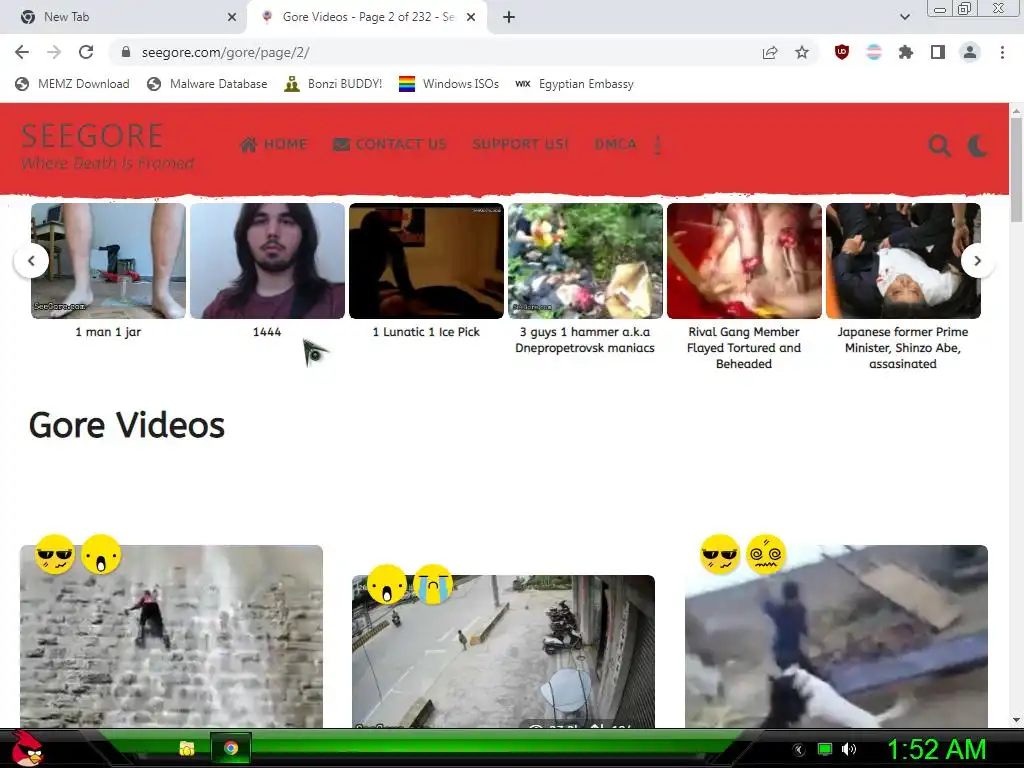Open SUPPORT US! in the site navigation
The width and height of the screenshot is (1024, 768).
pyautogui.click(x=520, y=144)
